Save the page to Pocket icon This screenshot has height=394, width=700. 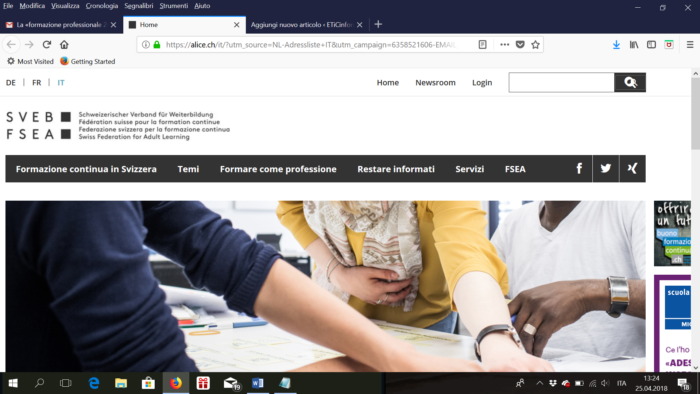point(520,45)
